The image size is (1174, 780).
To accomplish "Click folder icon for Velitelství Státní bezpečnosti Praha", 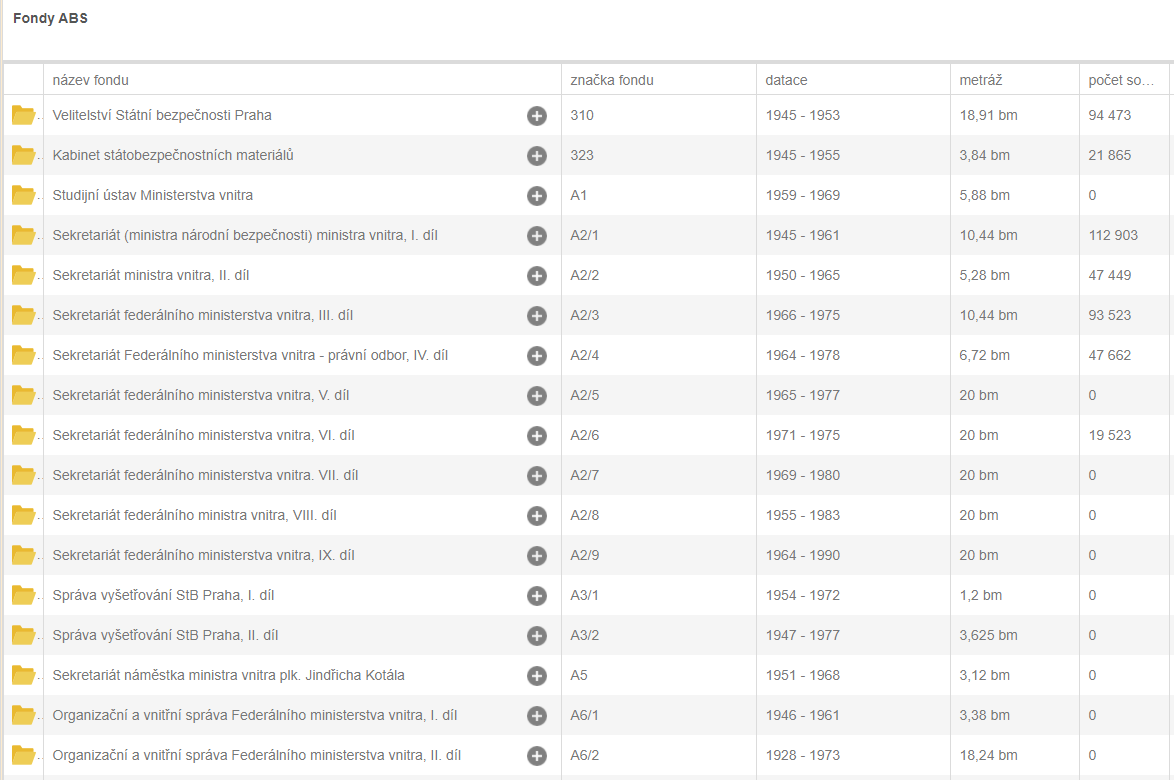I will [23, 115].
